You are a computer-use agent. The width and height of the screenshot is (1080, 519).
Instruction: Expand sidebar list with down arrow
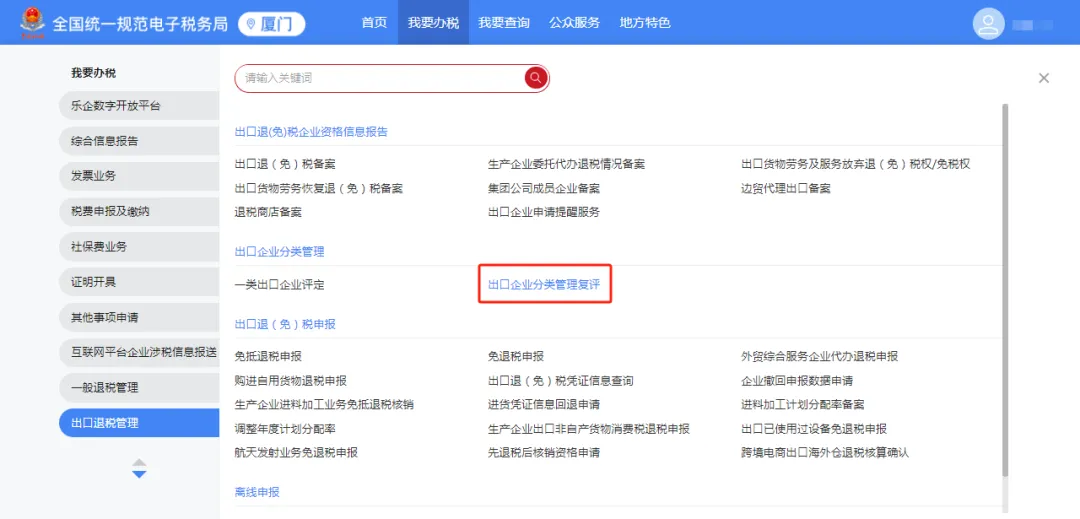click(139, 474)
